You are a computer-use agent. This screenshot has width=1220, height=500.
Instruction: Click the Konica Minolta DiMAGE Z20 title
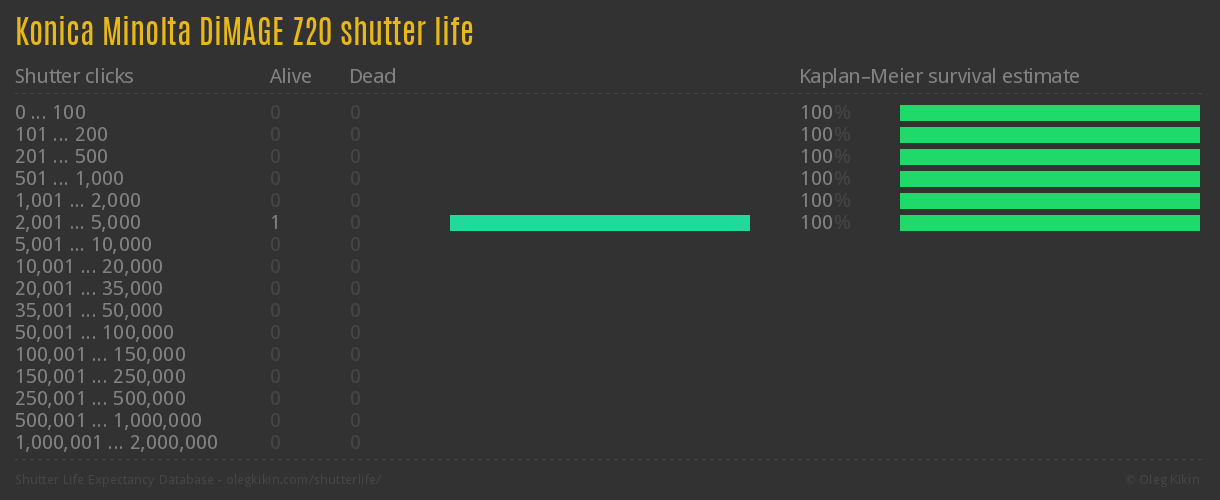tap(244, 32)
